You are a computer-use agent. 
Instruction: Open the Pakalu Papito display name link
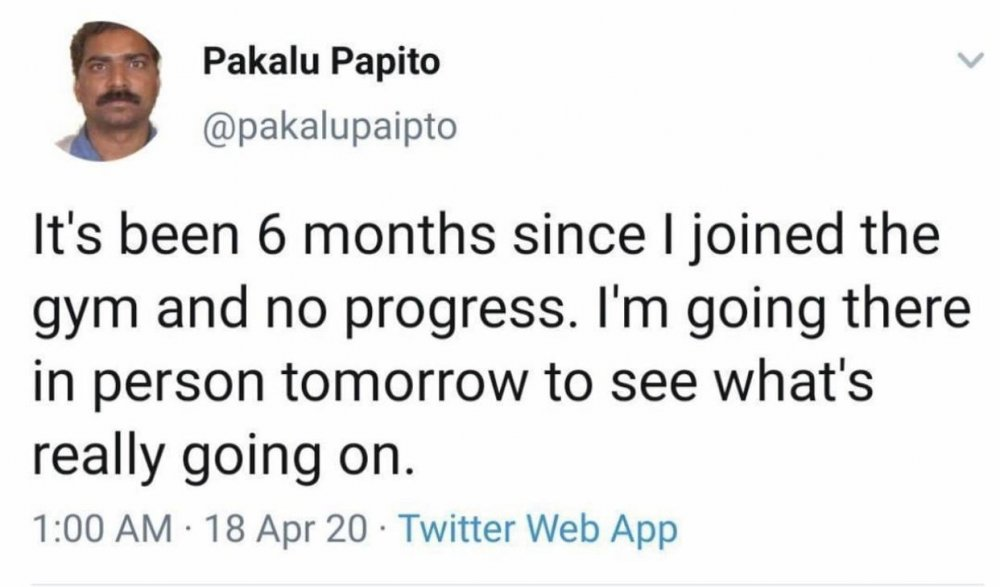[321, 63]
